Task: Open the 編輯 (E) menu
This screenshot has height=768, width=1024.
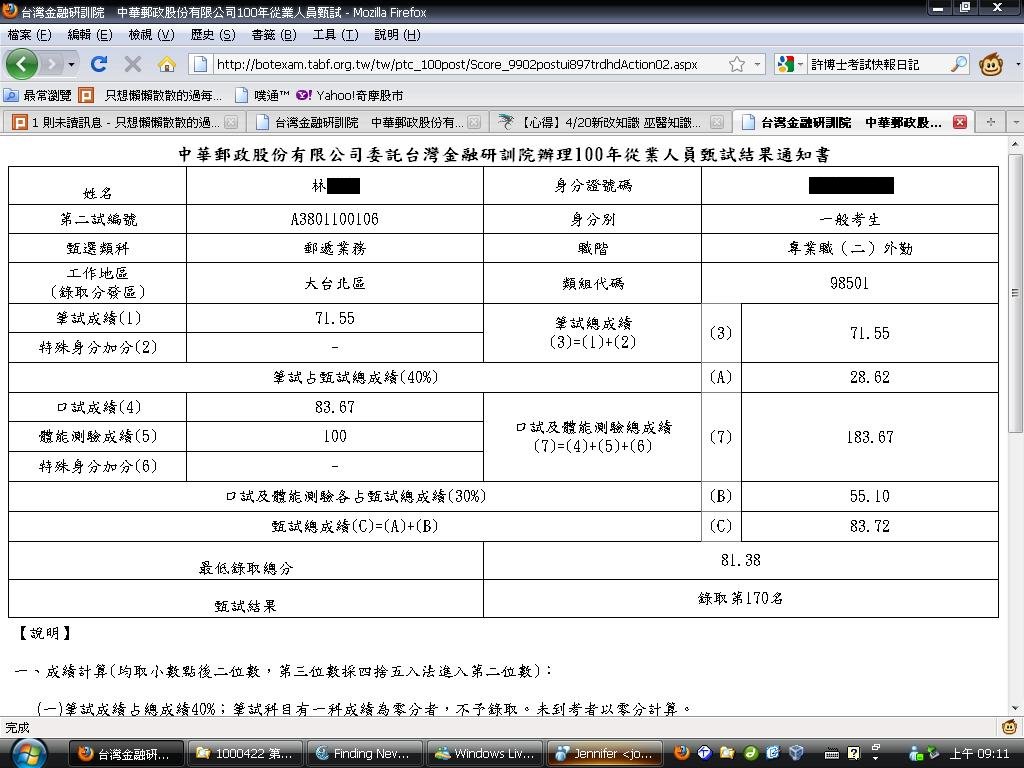Action: click(90, 35)
